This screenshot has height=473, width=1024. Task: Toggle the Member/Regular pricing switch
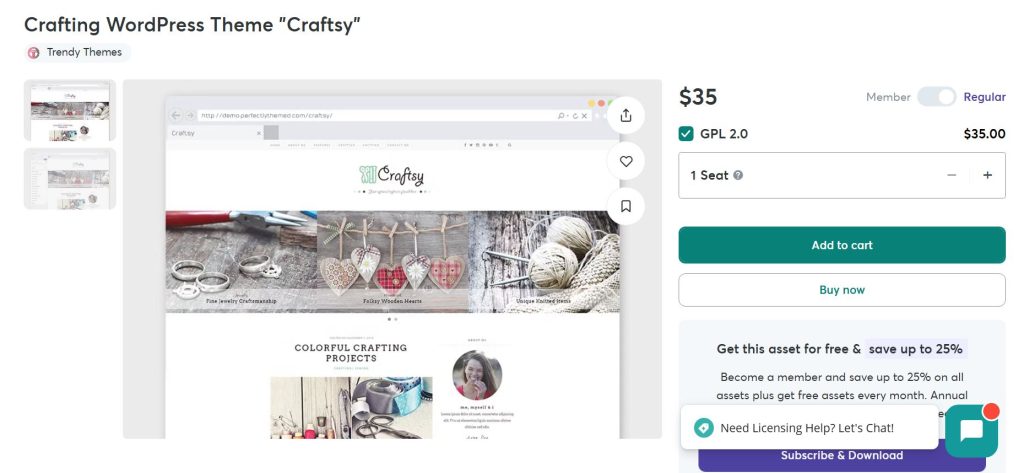click(936, 97)
